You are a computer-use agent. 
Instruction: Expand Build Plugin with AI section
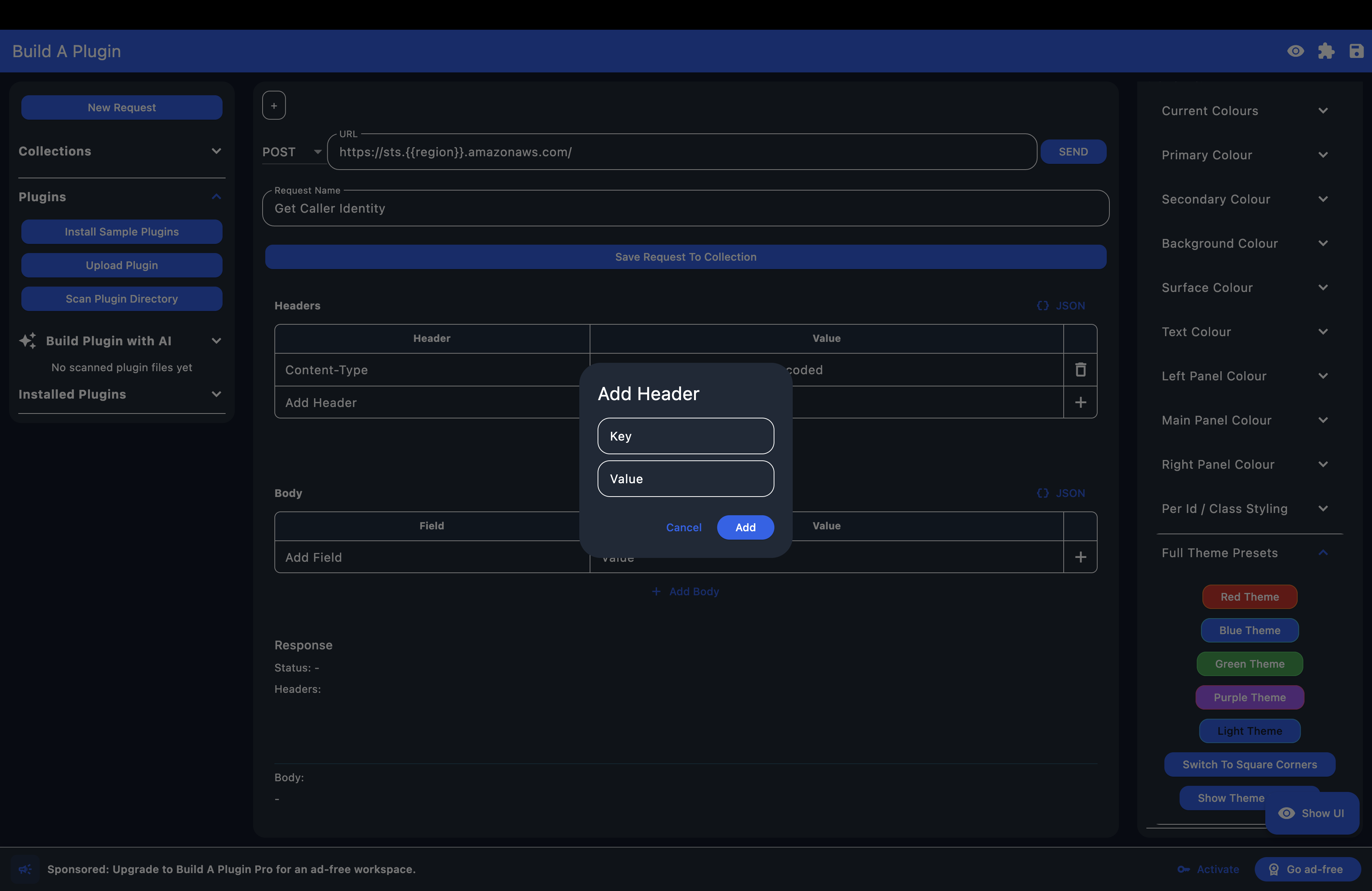coord(122,341)
